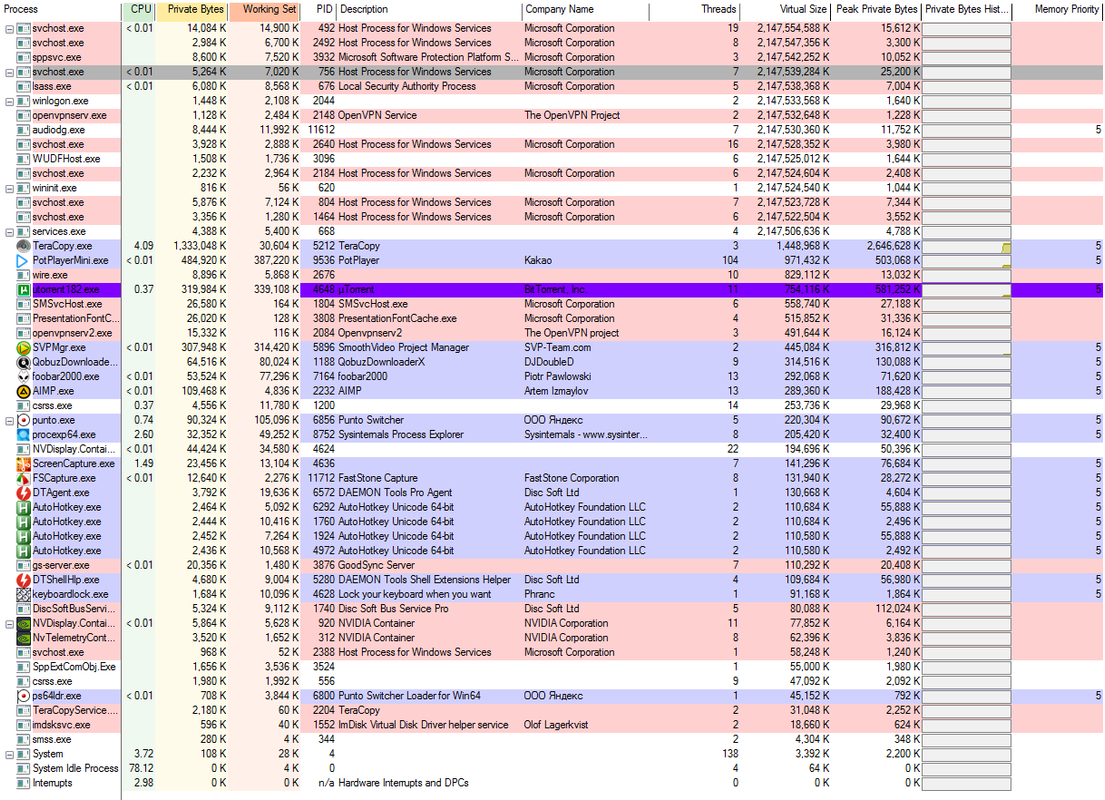Select the openvpnserv.exe process name
The image size is (1105, 800).
[x=69, y=116]
